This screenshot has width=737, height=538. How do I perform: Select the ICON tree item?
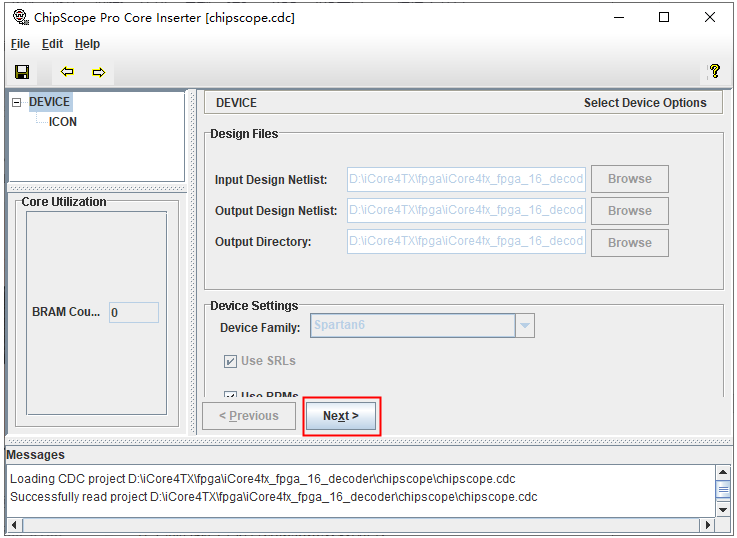(x=63, y=122)
